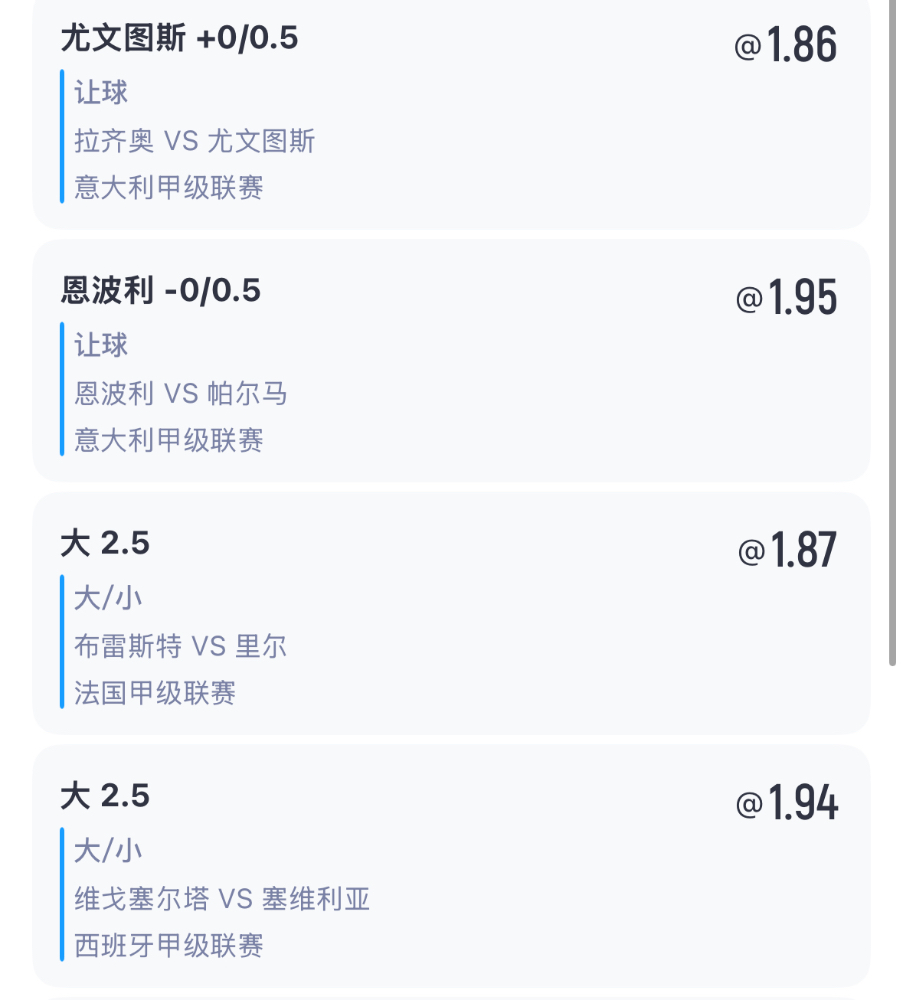This screenshot has width=903, height=1000.
Task: Click the 让球 label under 尤文图斯
Action: tap(101, 92)
